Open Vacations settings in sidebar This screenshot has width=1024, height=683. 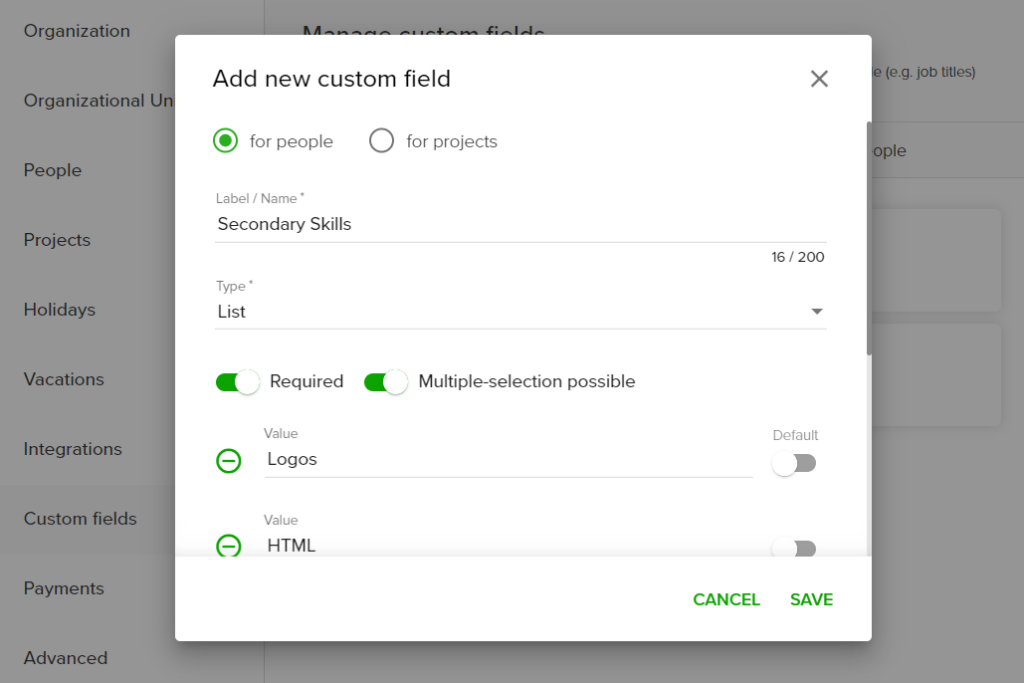click(x=64, y=379)
